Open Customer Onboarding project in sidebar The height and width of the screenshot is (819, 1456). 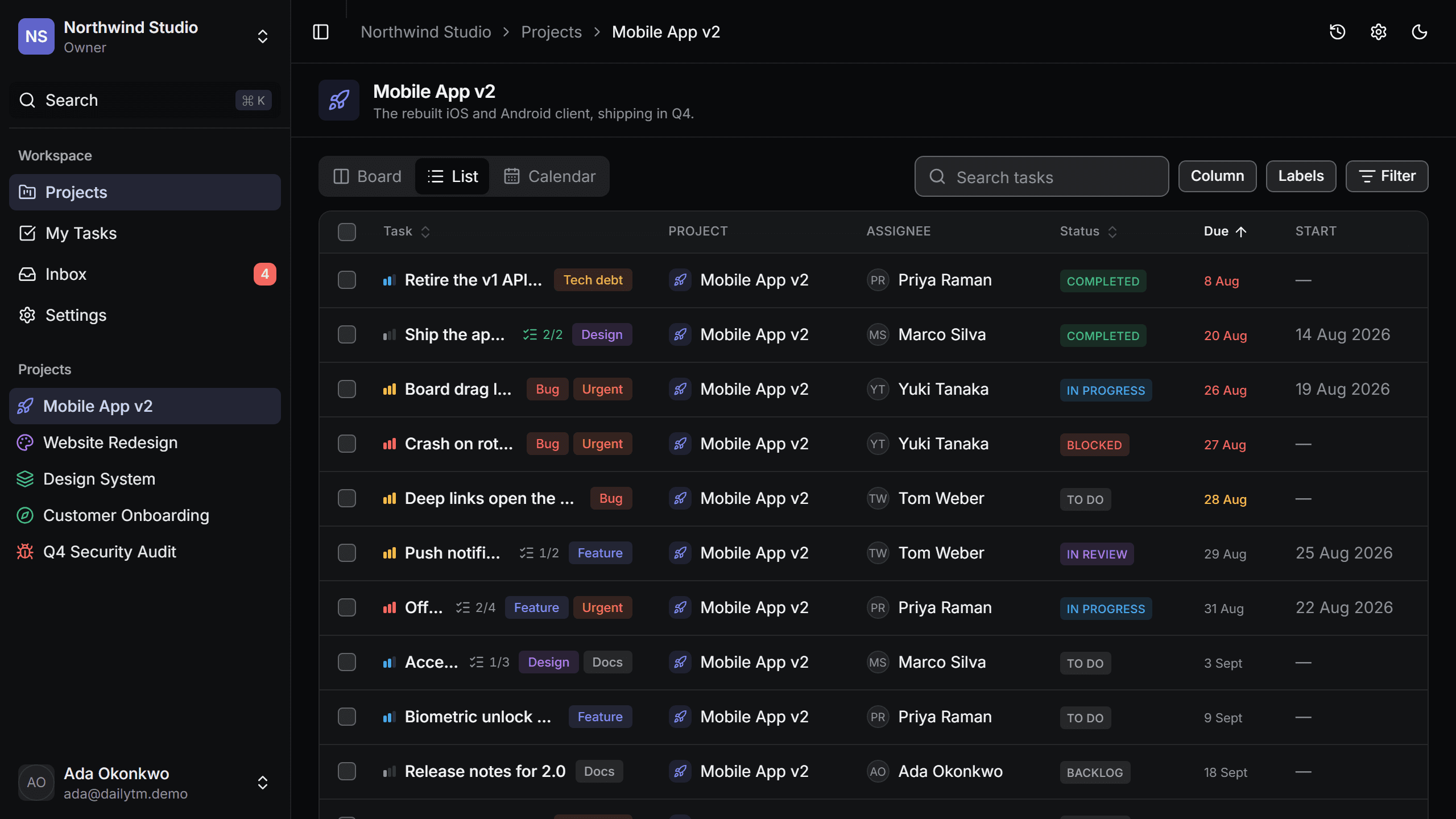click(144, 515)
